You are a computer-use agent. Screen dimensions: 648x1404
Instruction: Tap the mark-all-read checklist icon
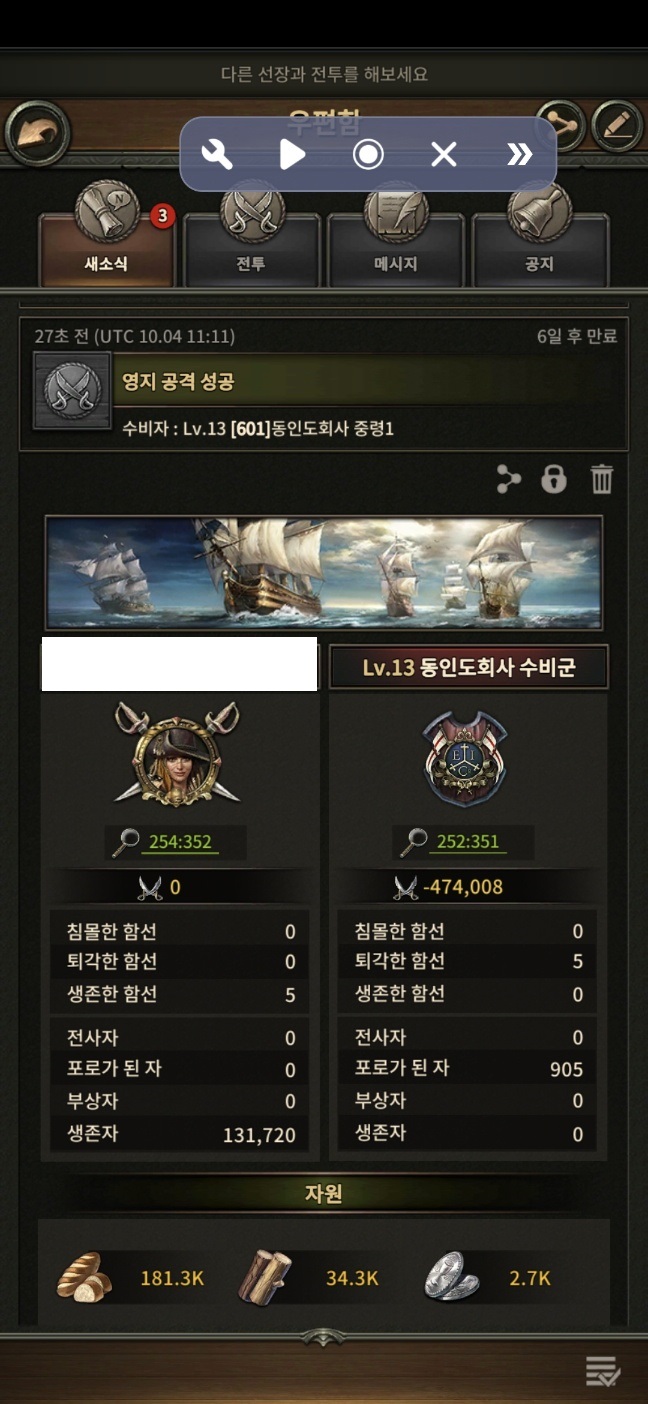pos(603,1372)
